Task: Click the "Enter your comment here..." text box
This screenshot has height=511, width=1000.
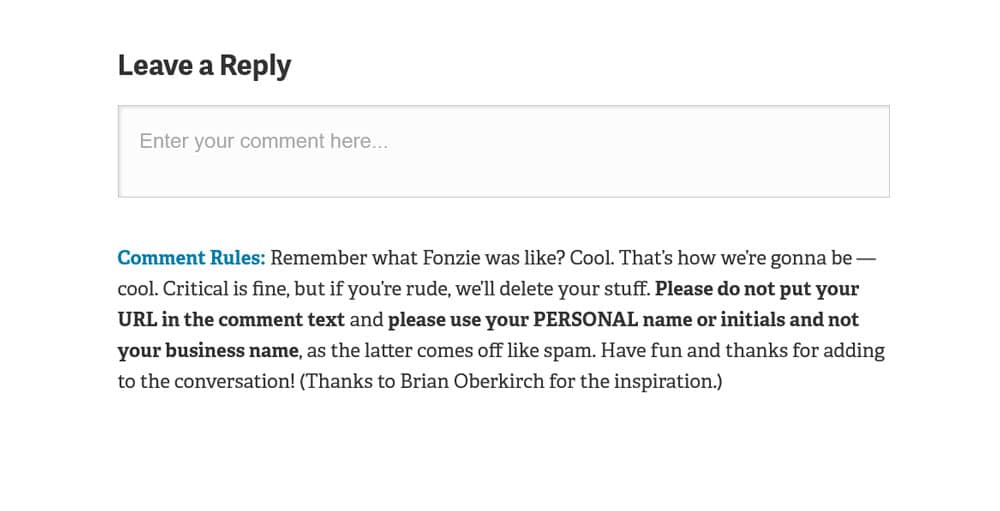Action: (503, 151)
